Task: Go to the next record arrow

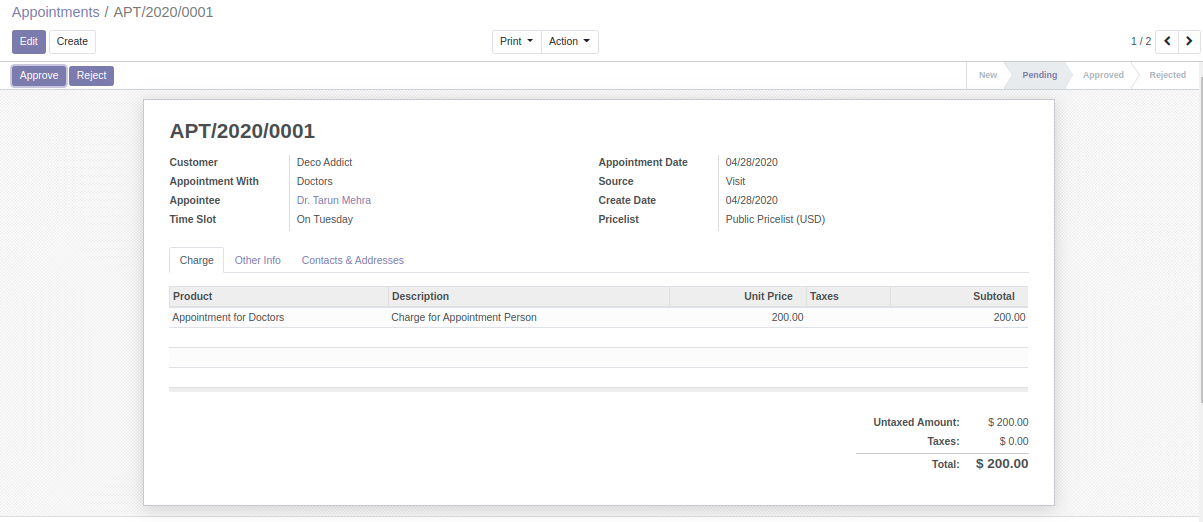Action: pos(1188,41)
